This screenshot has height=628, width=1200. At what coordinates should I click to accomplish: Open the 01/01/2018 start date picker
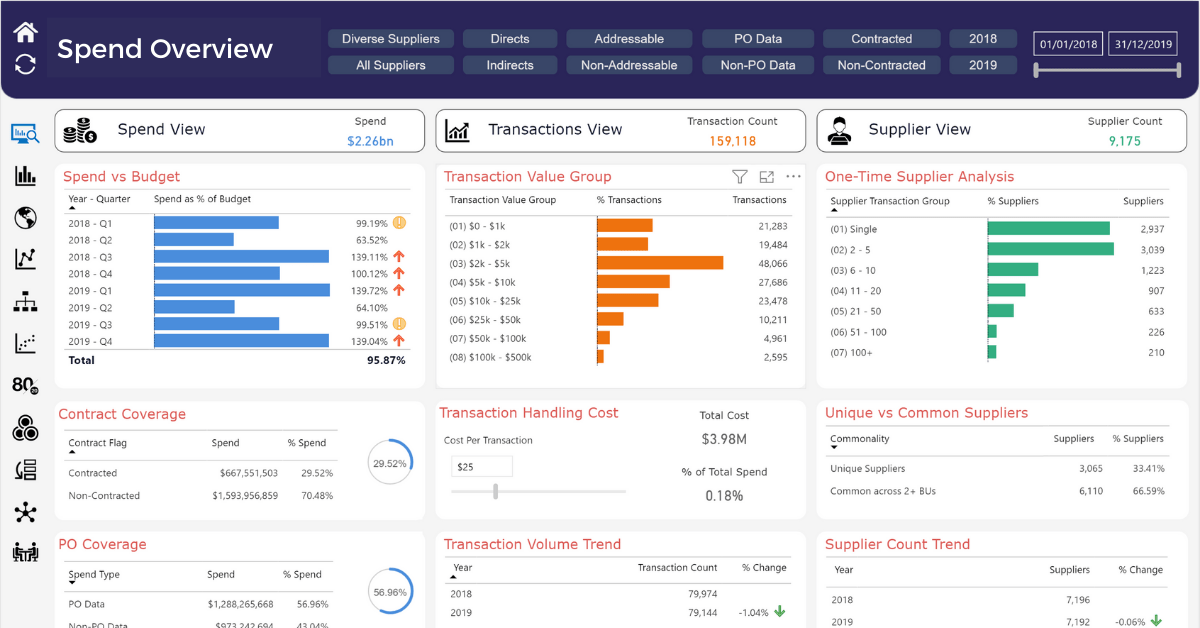1070,43
